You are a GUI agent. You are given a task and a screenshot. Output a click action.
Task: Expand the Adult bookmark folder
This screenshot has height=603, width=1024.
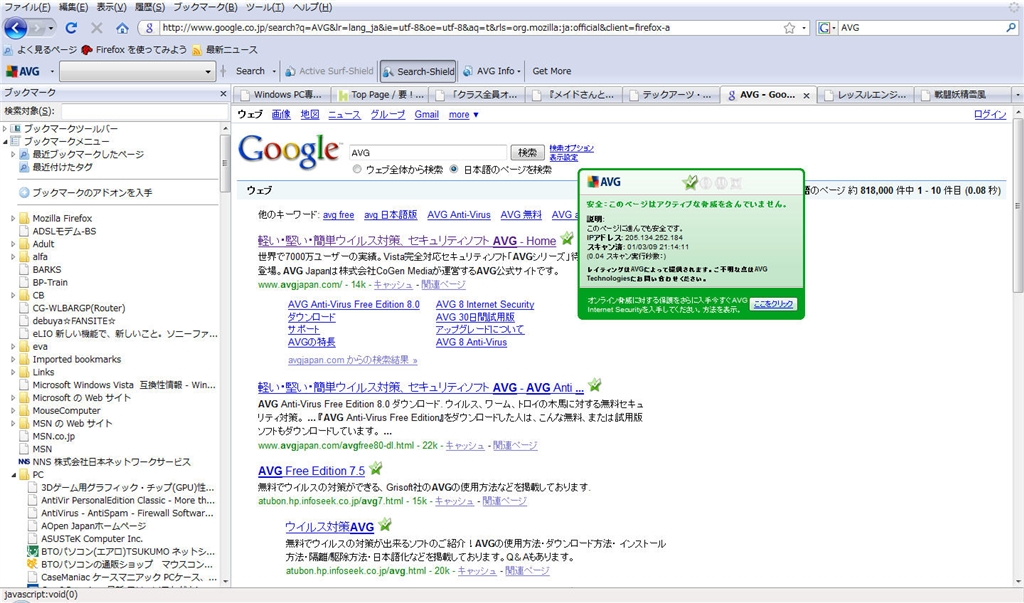click(x=13, y=244)
